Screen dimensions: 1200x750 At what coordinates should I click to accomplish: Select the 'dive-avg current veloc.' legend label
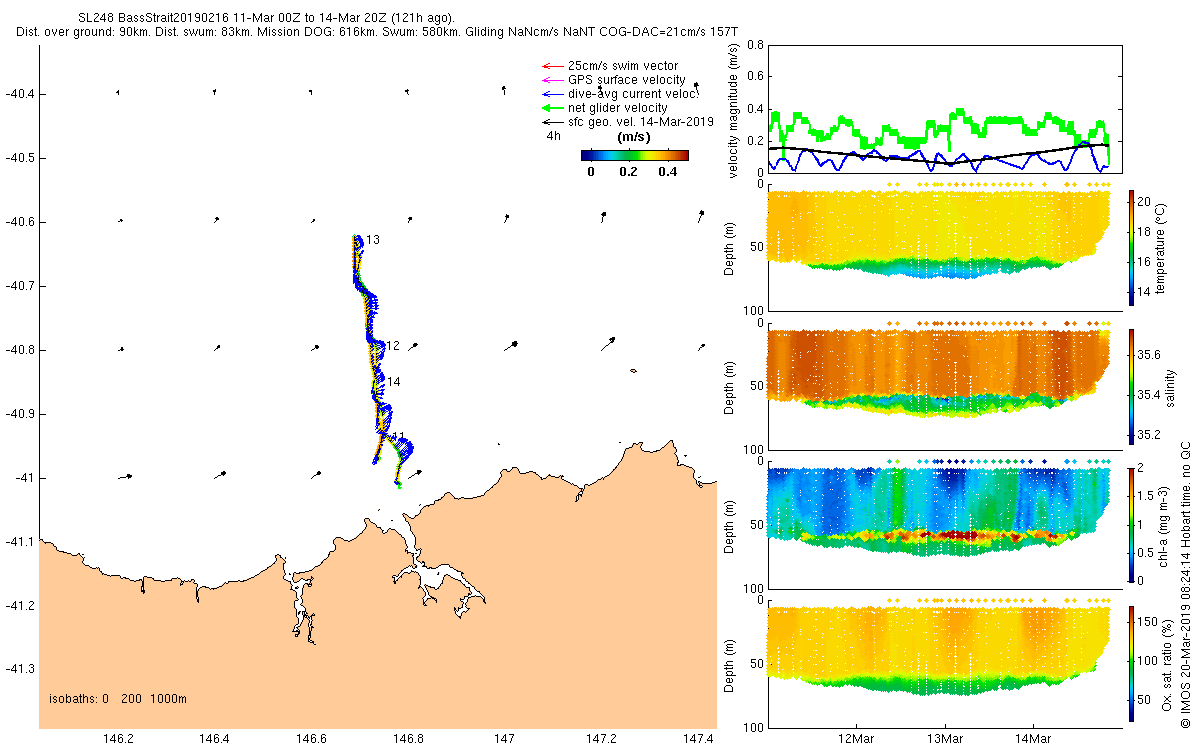pos(633,94)
